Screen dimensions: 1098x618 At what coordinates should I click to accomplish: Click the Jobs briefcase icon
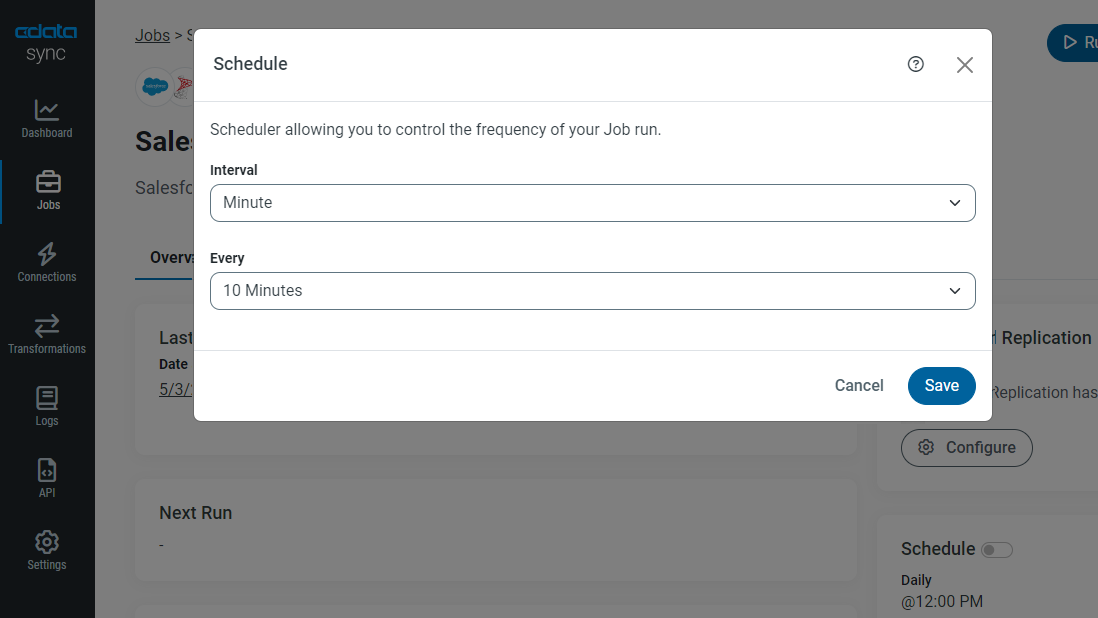click(47, 182)
